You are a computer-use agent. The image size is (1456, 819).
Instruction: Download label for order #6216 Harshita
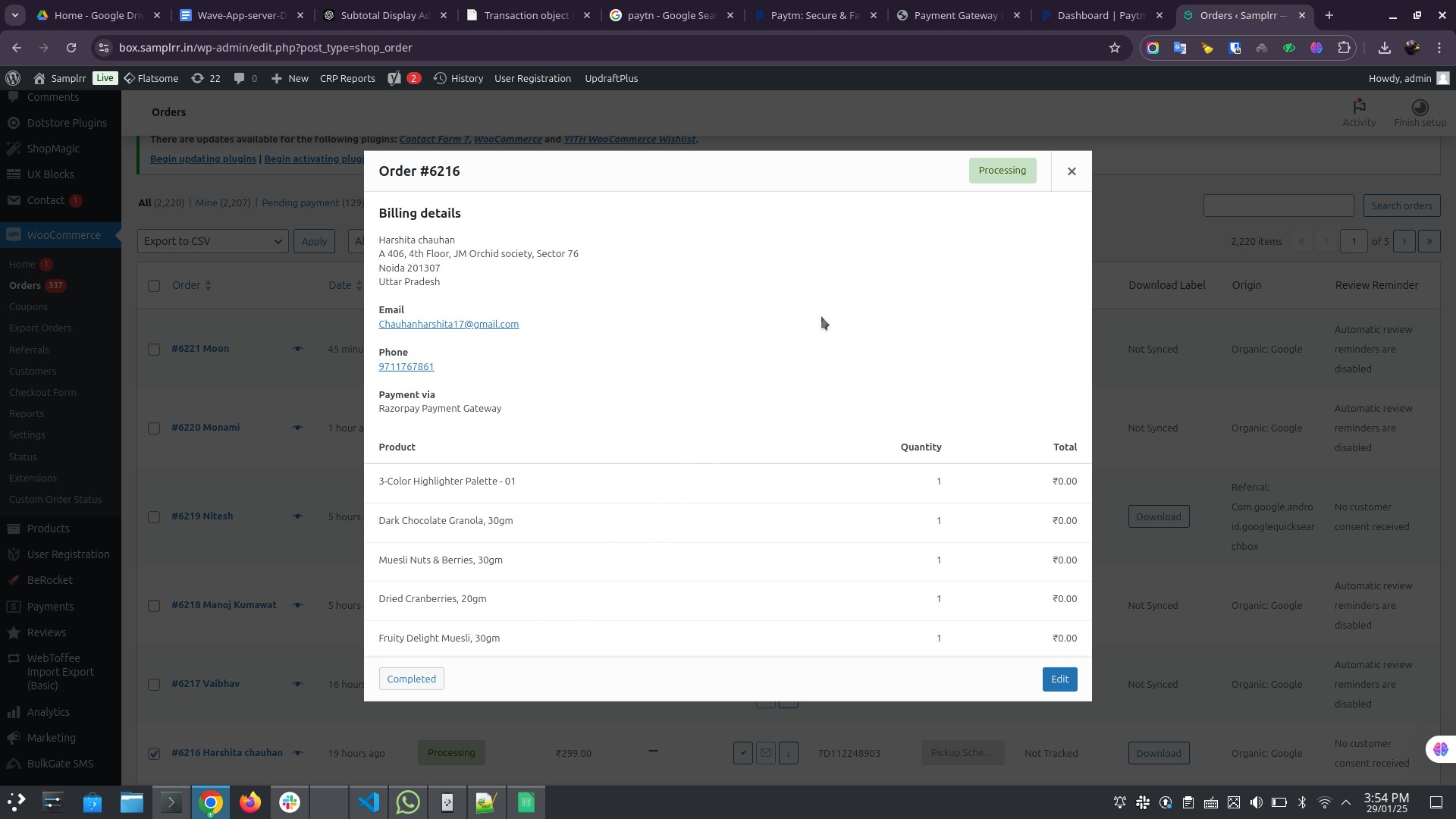tap(1158, 753)
